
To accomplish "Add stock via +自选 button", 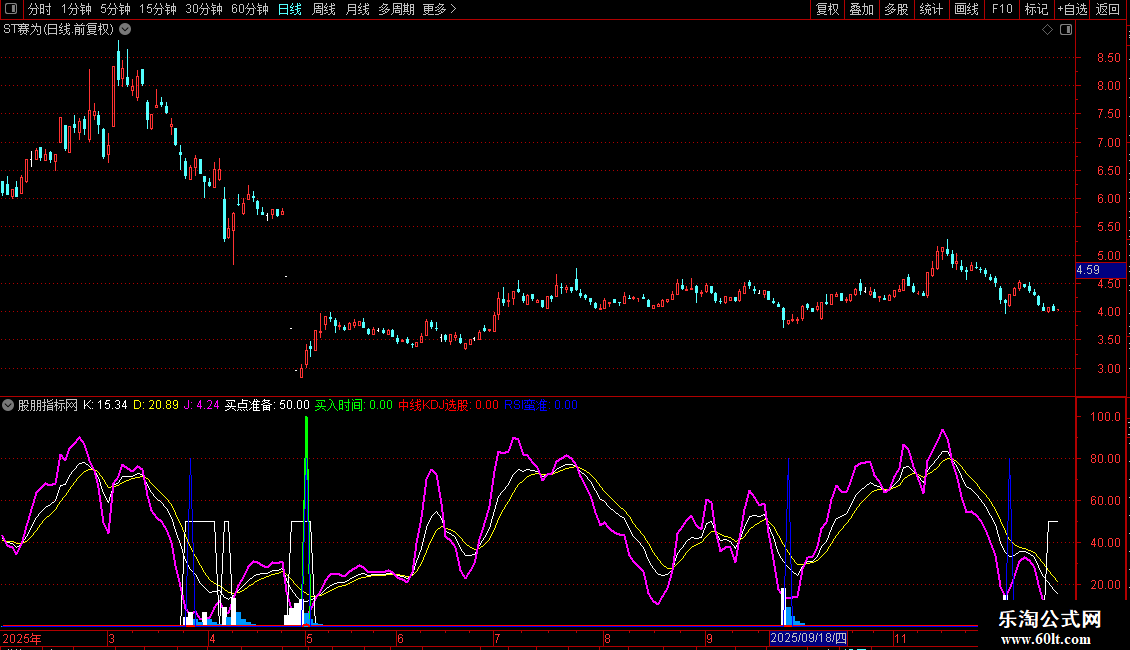I will [1071, 10].
